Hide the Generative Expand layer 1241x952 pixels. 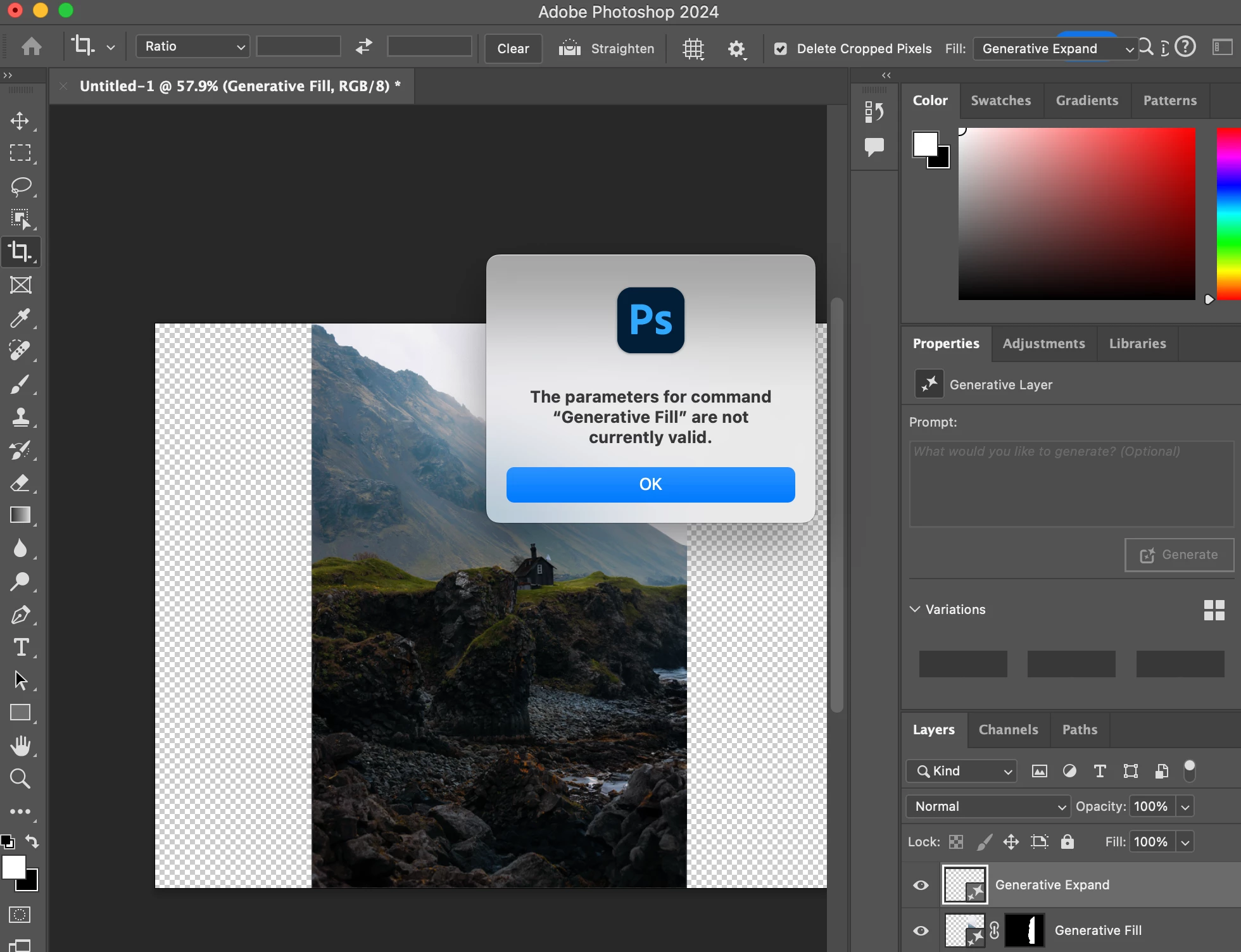(x=921, y=885)
